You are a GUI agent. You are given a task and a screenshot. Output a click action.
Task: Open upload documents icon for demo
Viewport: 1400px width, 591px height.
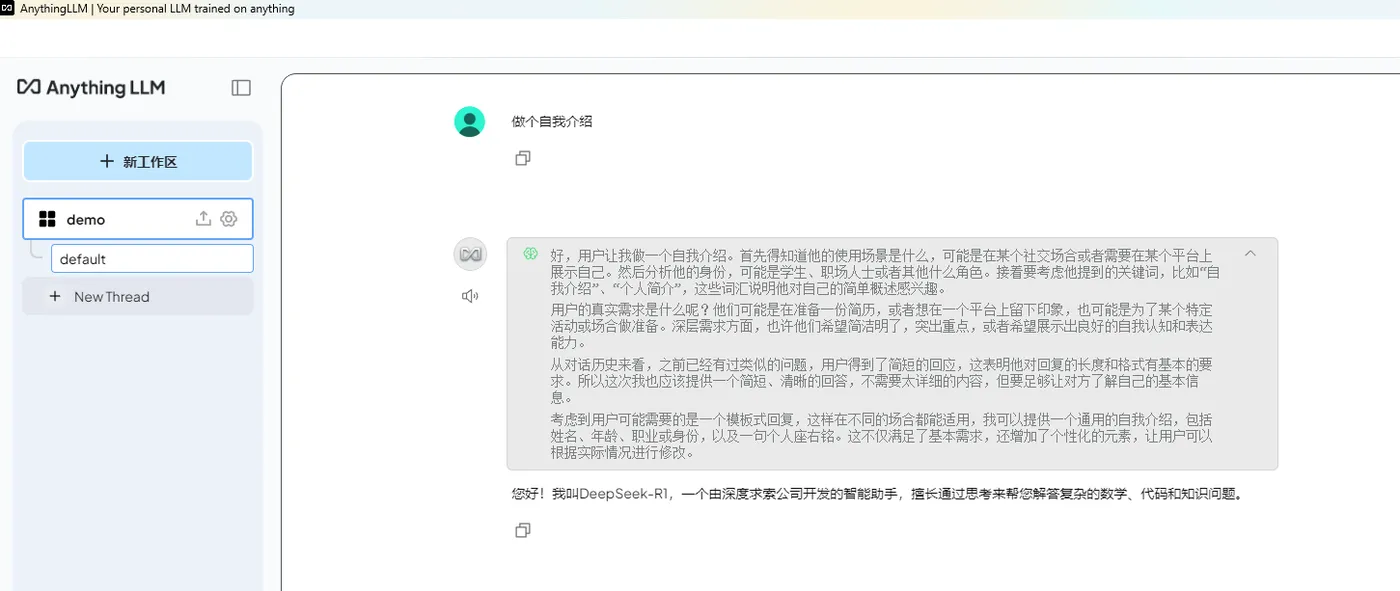pyautogui.click(x=203, y=219)
